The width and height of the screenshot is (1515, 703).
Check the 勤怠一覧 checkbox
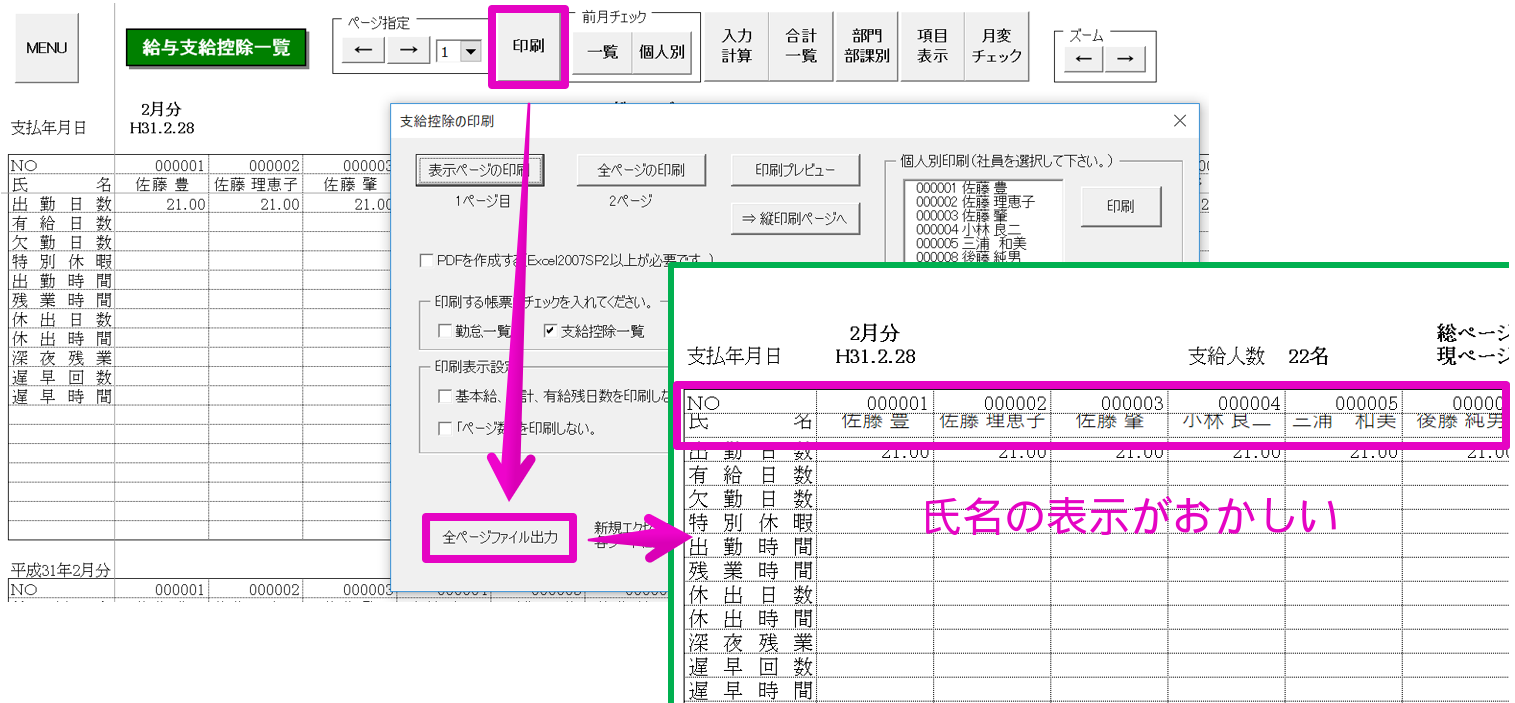pyautogui.click(x=446, y=331)
